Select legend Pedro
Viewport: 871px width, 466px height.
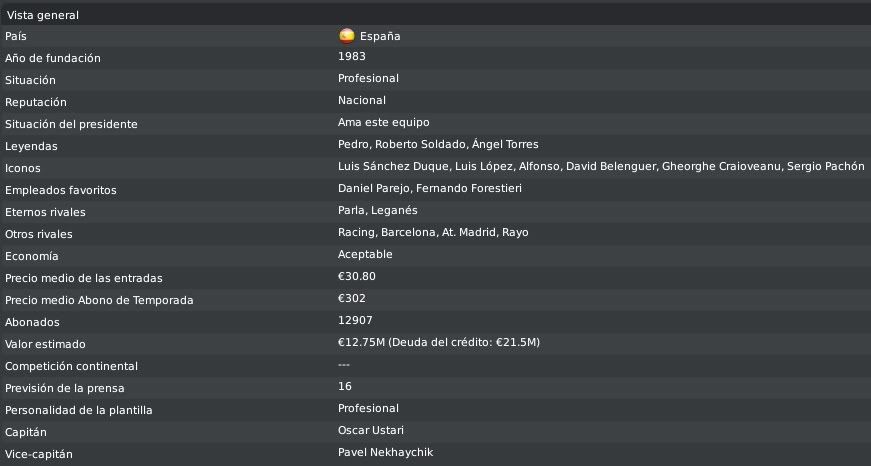coord(353,144)
